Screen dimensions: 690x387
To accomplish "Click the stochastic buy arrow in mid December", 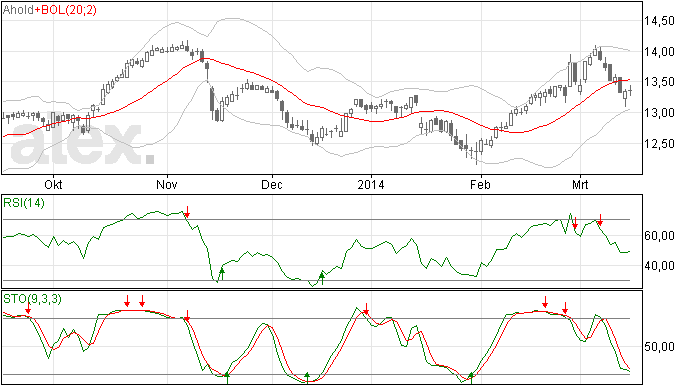I will pos(307,378).
